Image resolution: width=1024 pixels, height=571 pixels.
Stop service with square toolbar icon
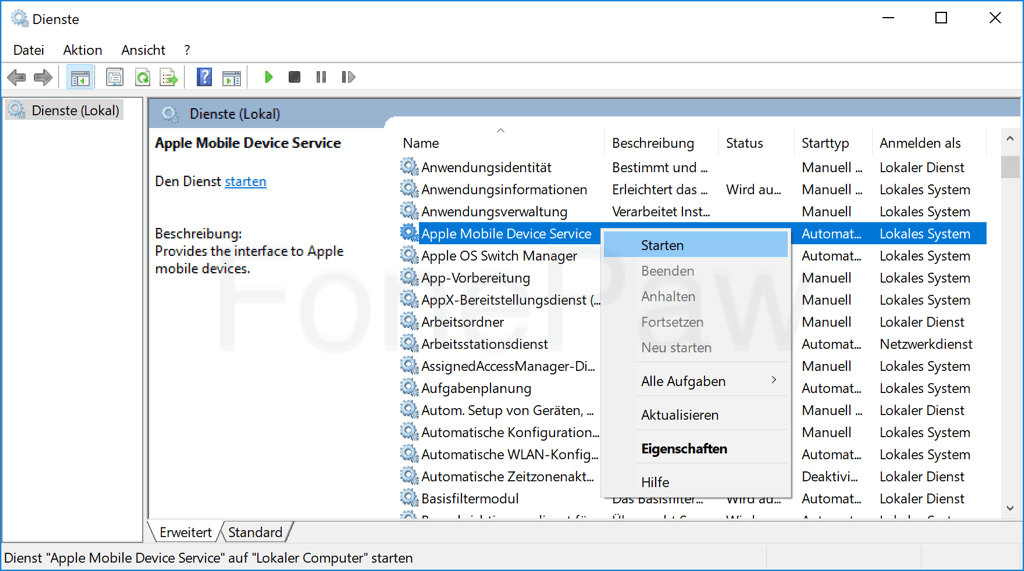tap(295, 77)
